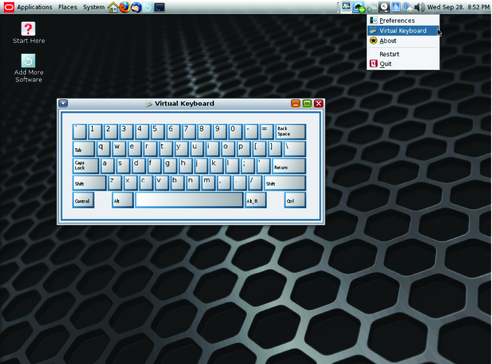This screenshot has width=492, height=364.
Task: Click the semicolon key
Action: (x=248, y=166)
